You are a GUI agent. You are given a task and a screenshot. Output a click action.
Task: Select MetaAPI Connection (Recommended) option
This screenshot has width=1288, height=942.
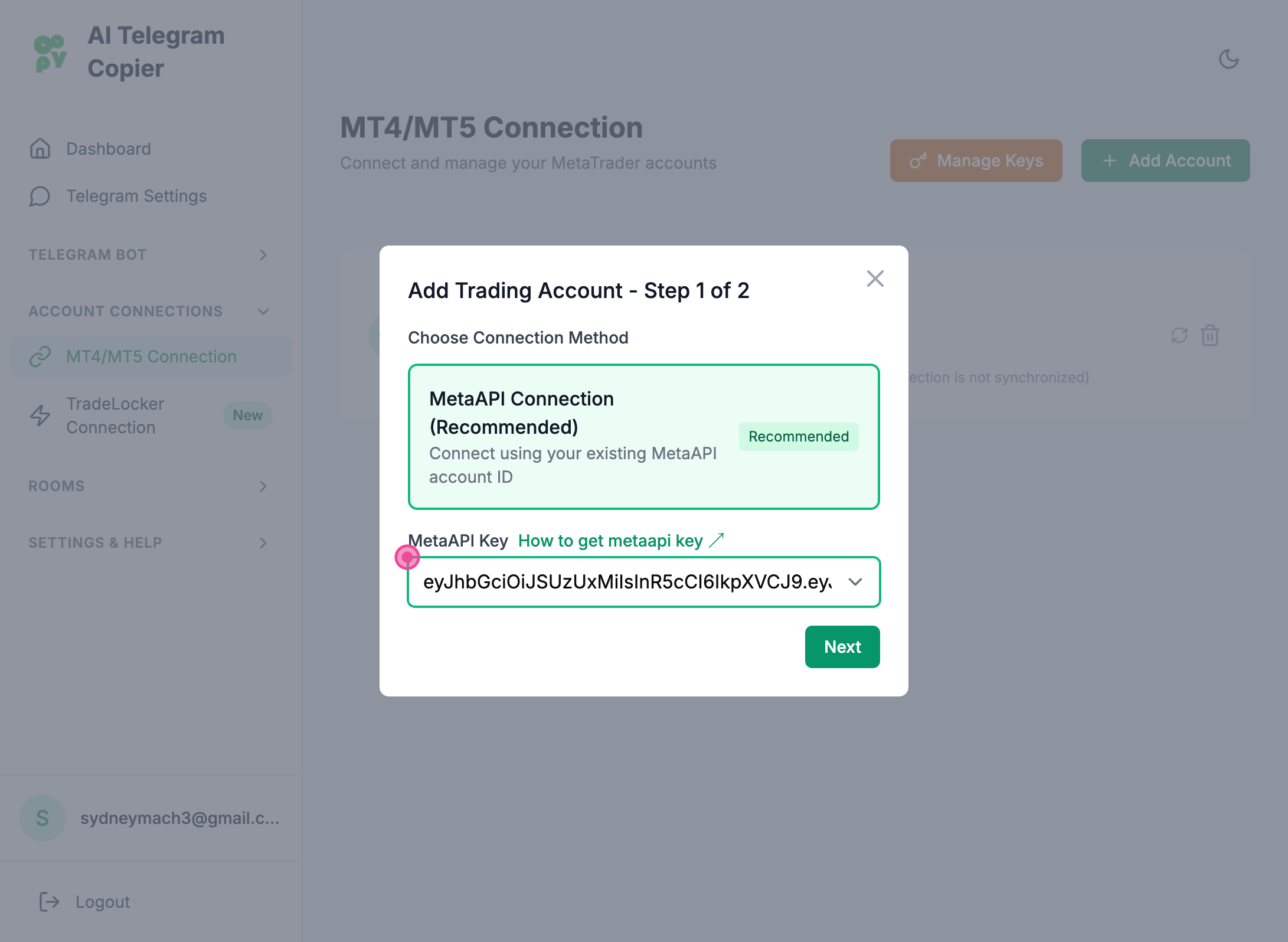[643, 437]
